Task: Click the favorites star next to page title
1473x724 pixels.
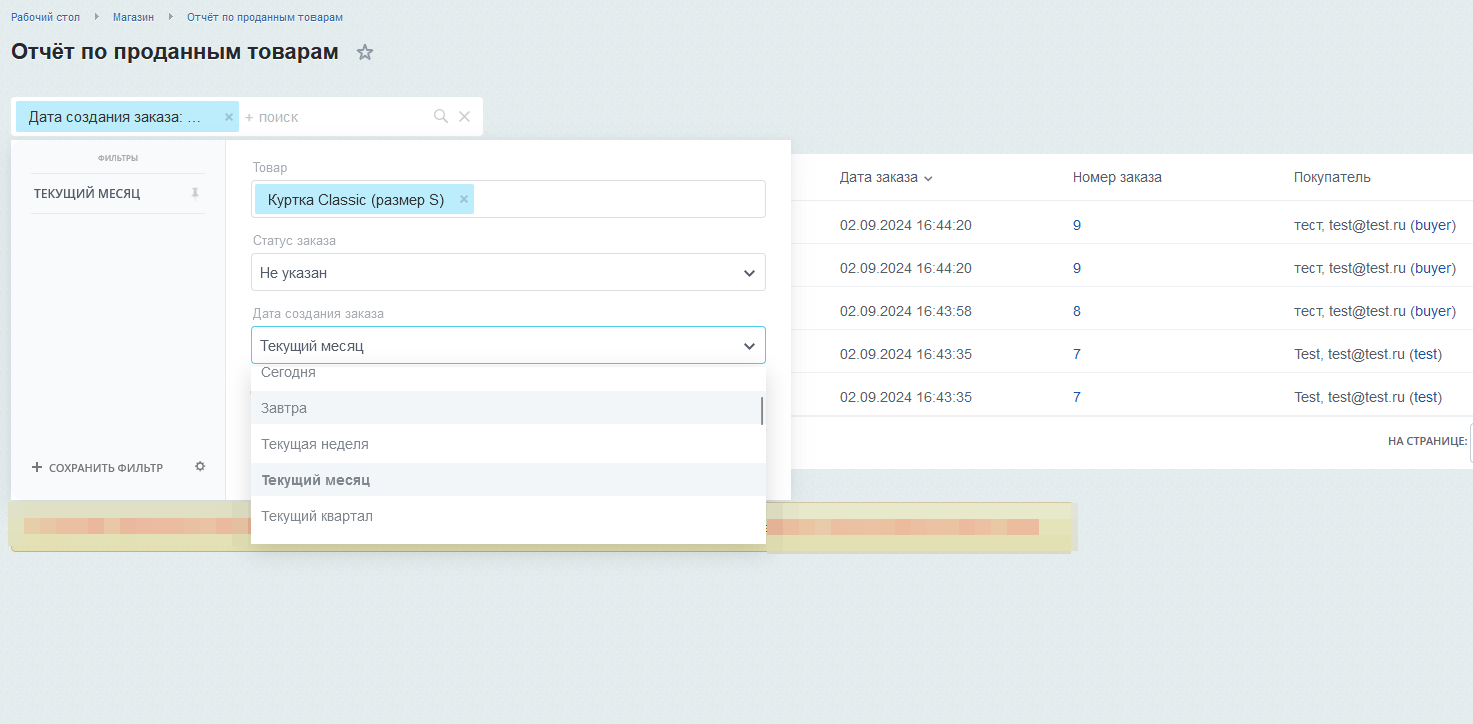Action: [x=365, y=53]
